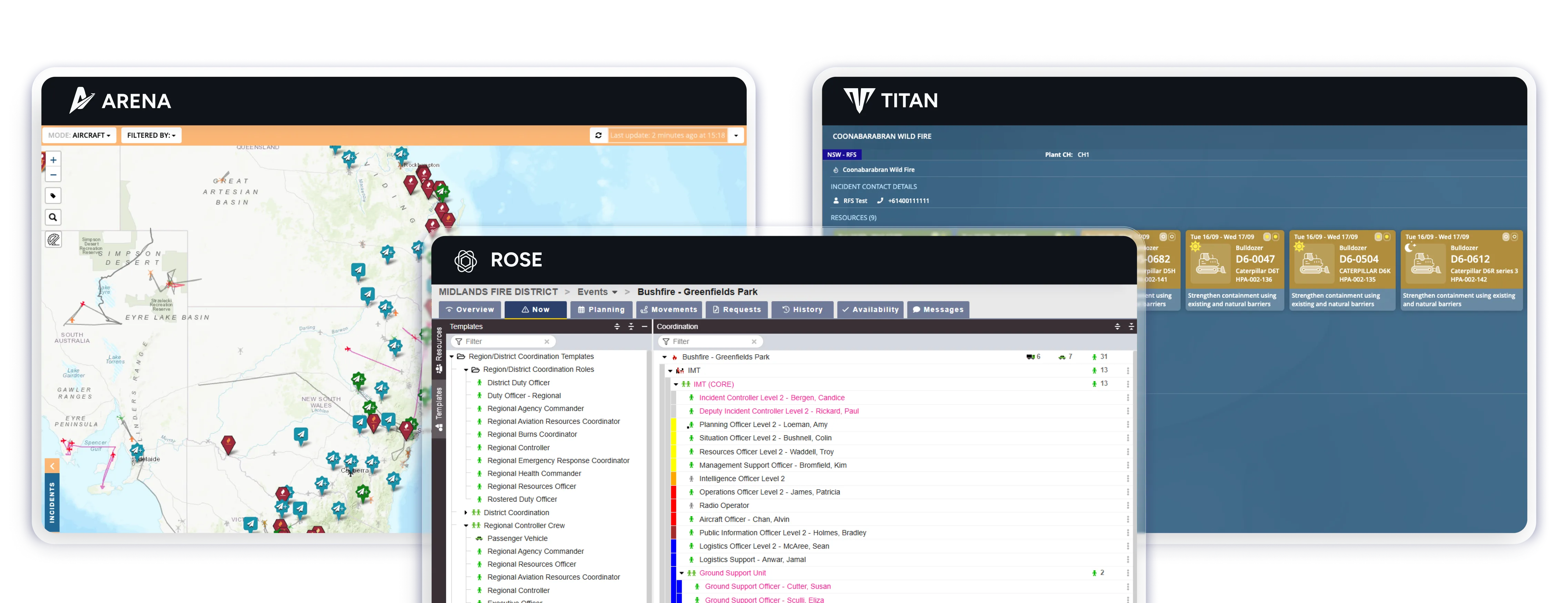Collapse the IMT (CORE) group in Coordination
The height and width of the screenshot is (603, 1568).
(x=676, y=384)
